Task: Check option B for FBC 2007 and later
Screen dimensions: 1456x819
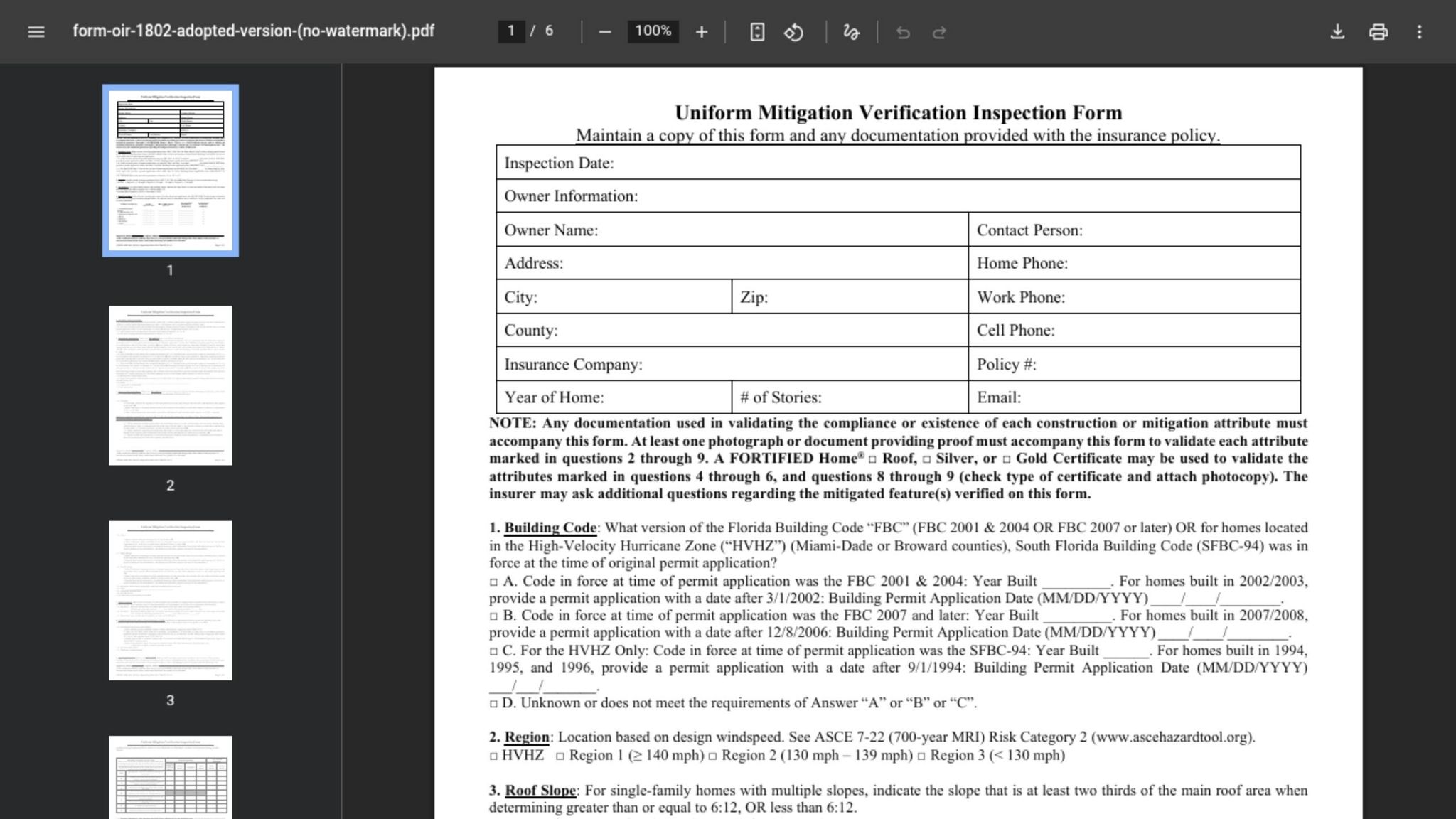Action: 493,616
